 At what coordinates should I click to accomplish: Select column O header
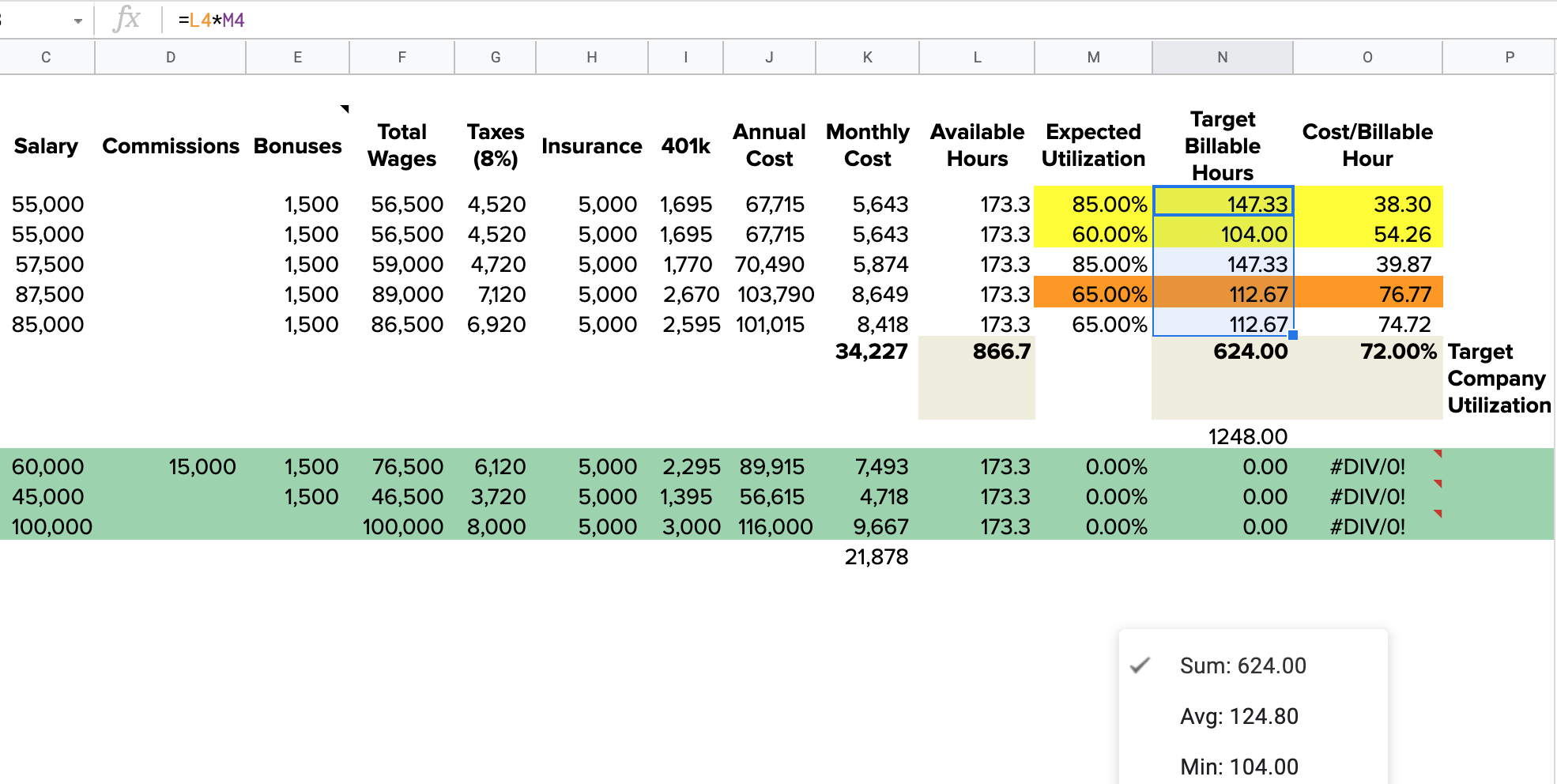point(1368,57)
